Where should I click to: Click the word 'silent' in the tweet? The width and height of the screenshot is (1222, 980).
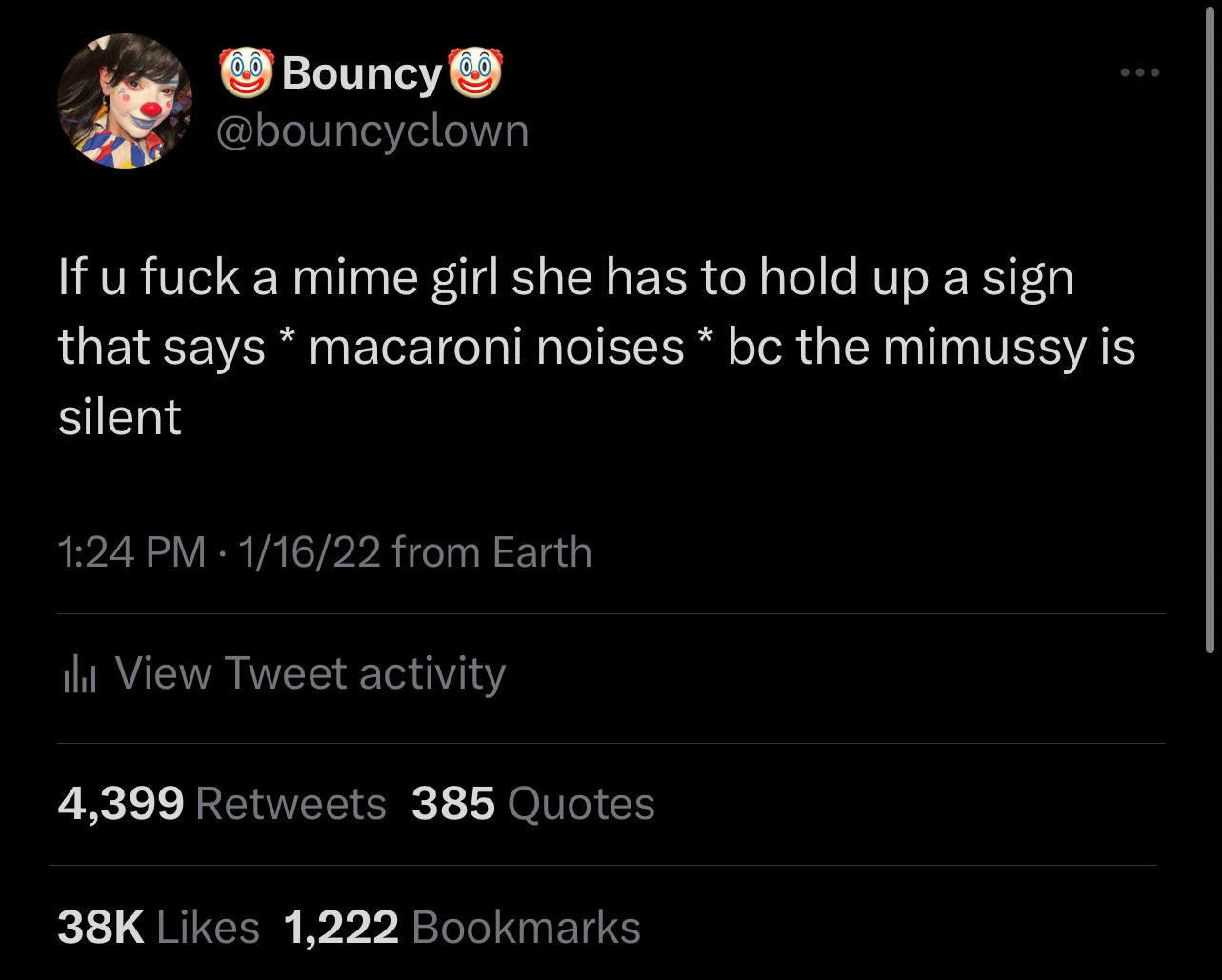coord(120,417)
